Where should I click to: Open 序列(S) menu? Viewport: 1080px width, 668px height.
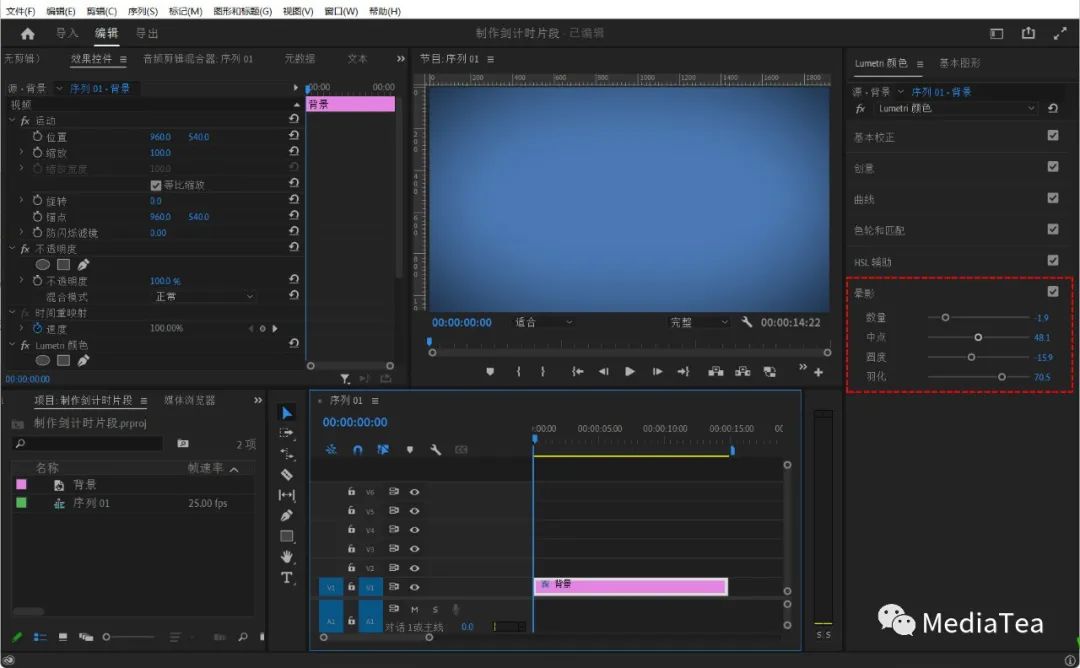[x=143, y=11]
